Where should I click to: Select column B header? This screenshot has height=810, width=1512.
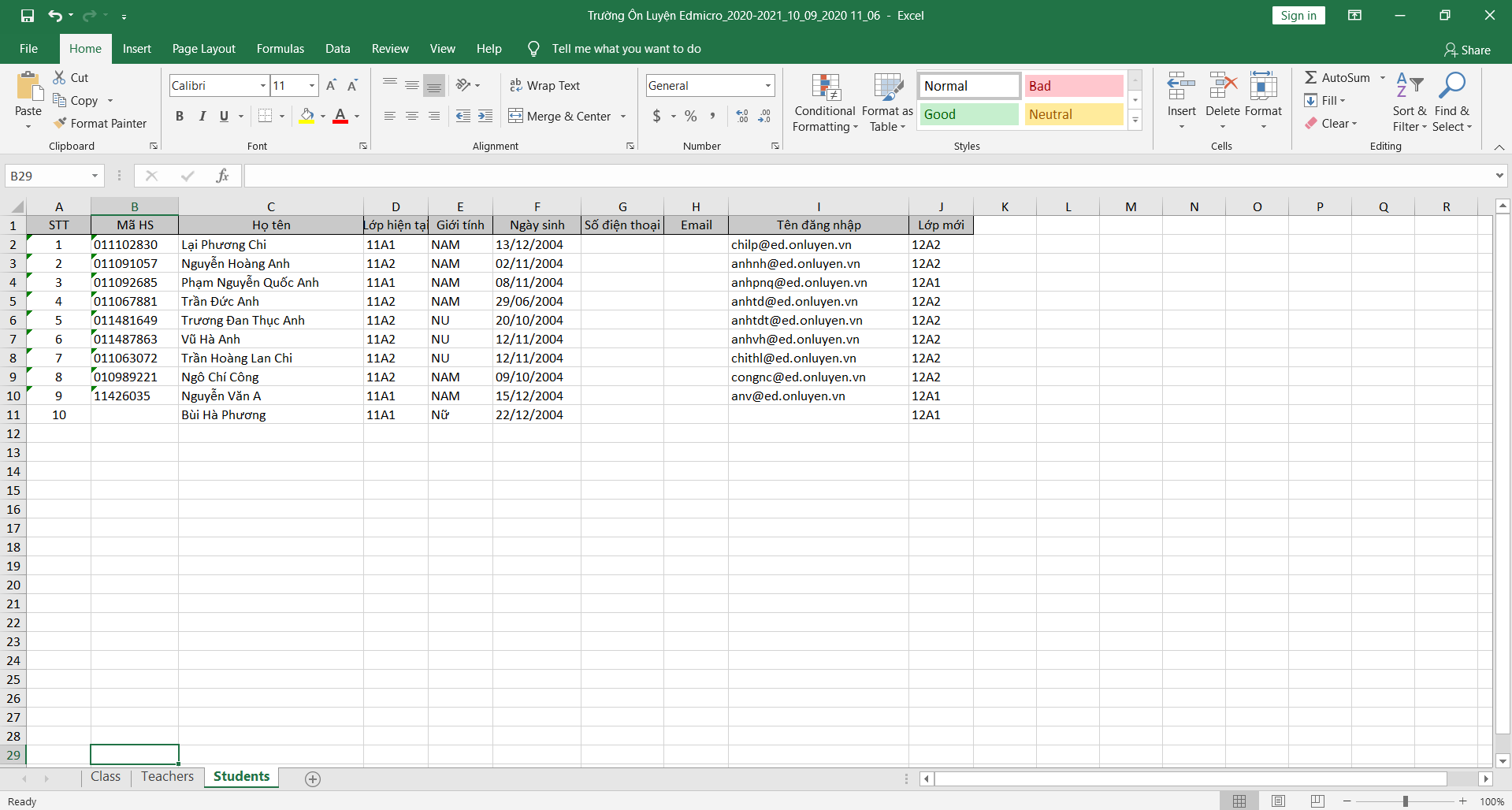point(135,206)
